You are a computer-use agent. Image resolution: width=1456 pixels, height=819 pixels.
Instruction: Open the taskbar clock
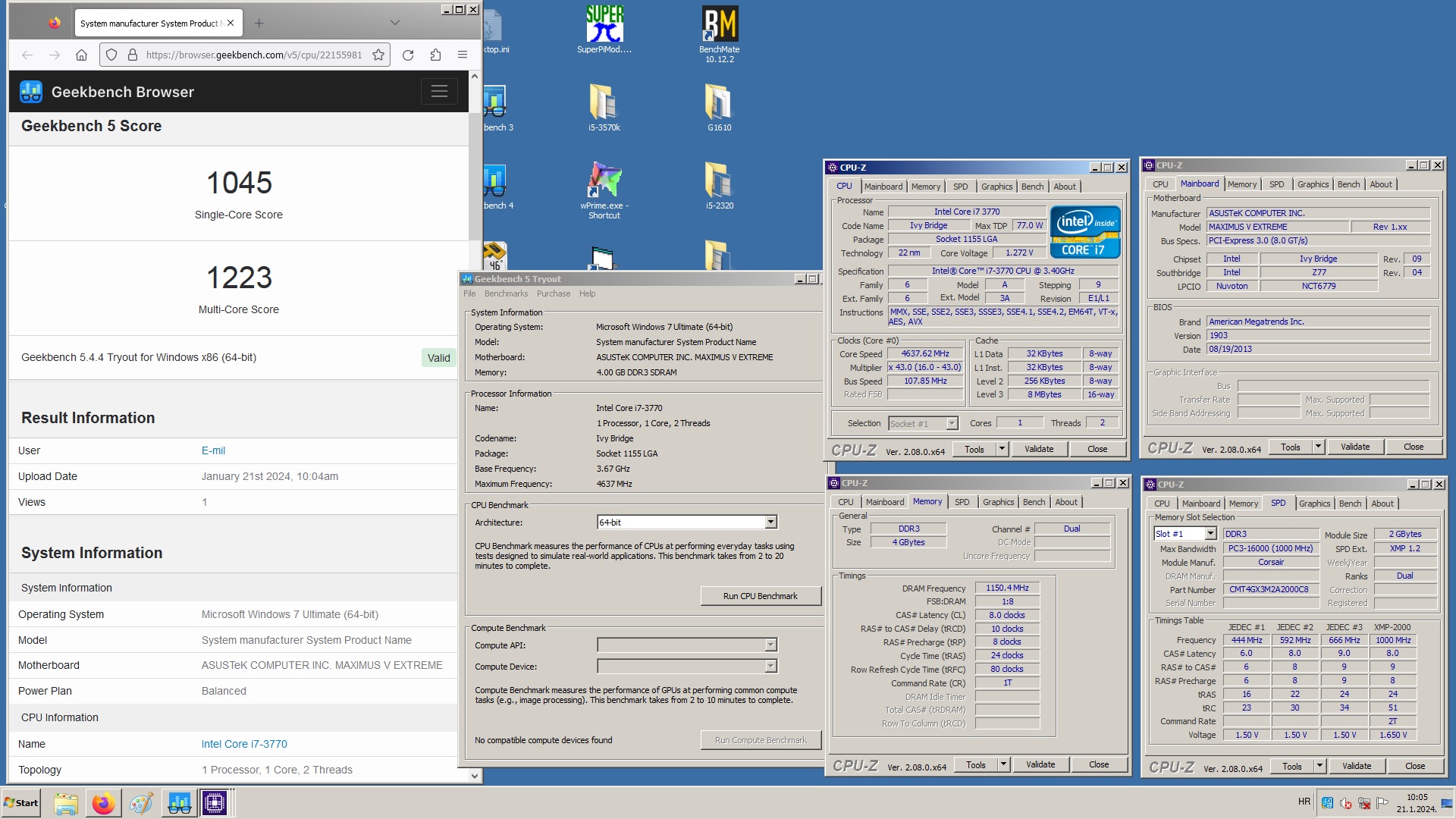(1417, 803)
